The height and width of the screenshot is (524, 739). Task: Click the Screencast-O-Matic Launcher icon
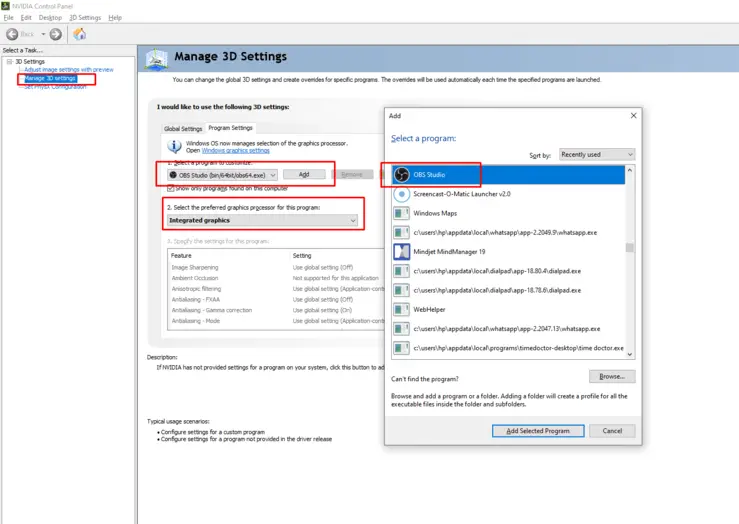(402, 194)
